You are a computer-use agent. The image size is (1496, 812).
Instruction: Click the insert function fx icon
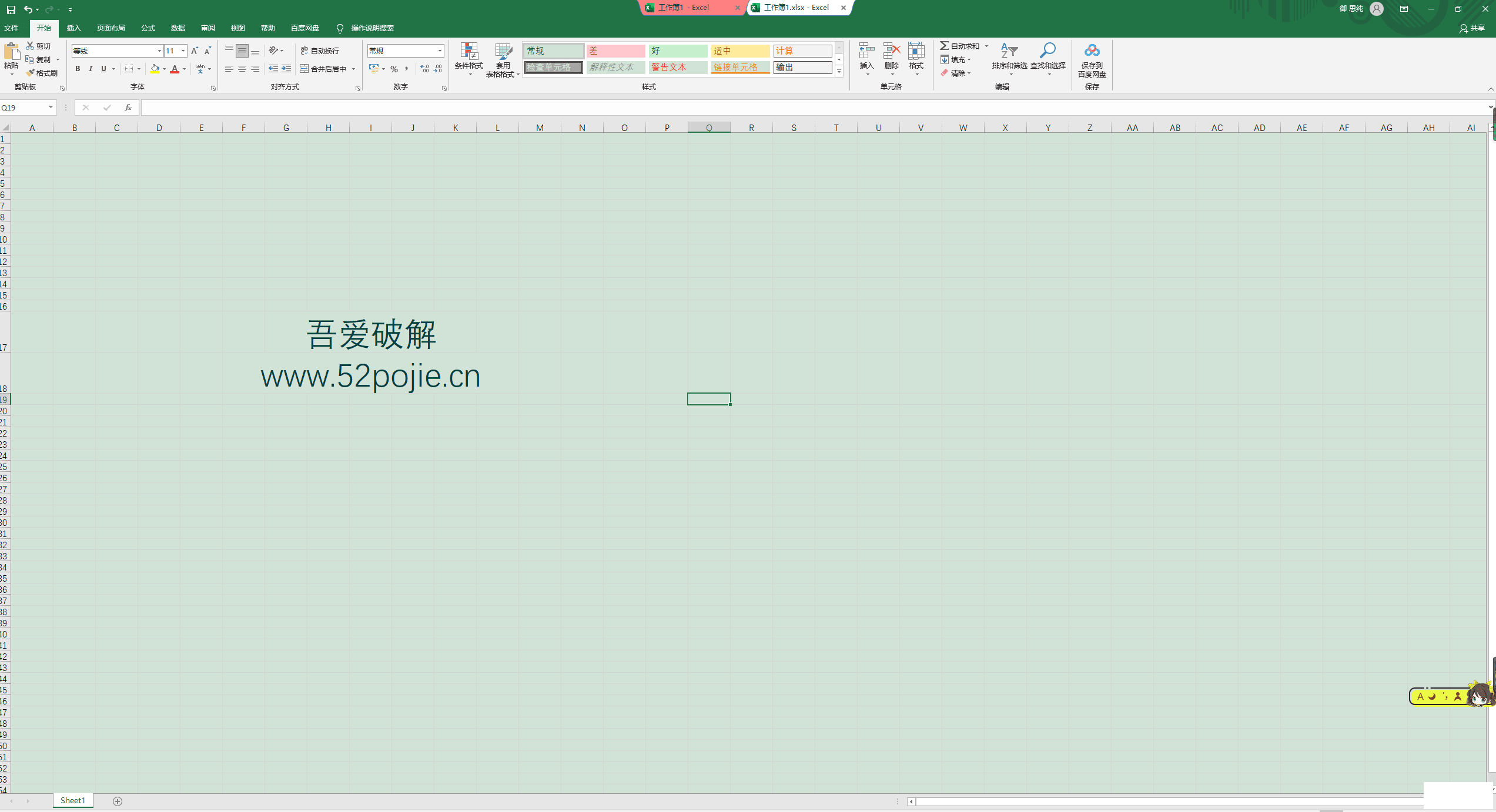click(128, 108)
